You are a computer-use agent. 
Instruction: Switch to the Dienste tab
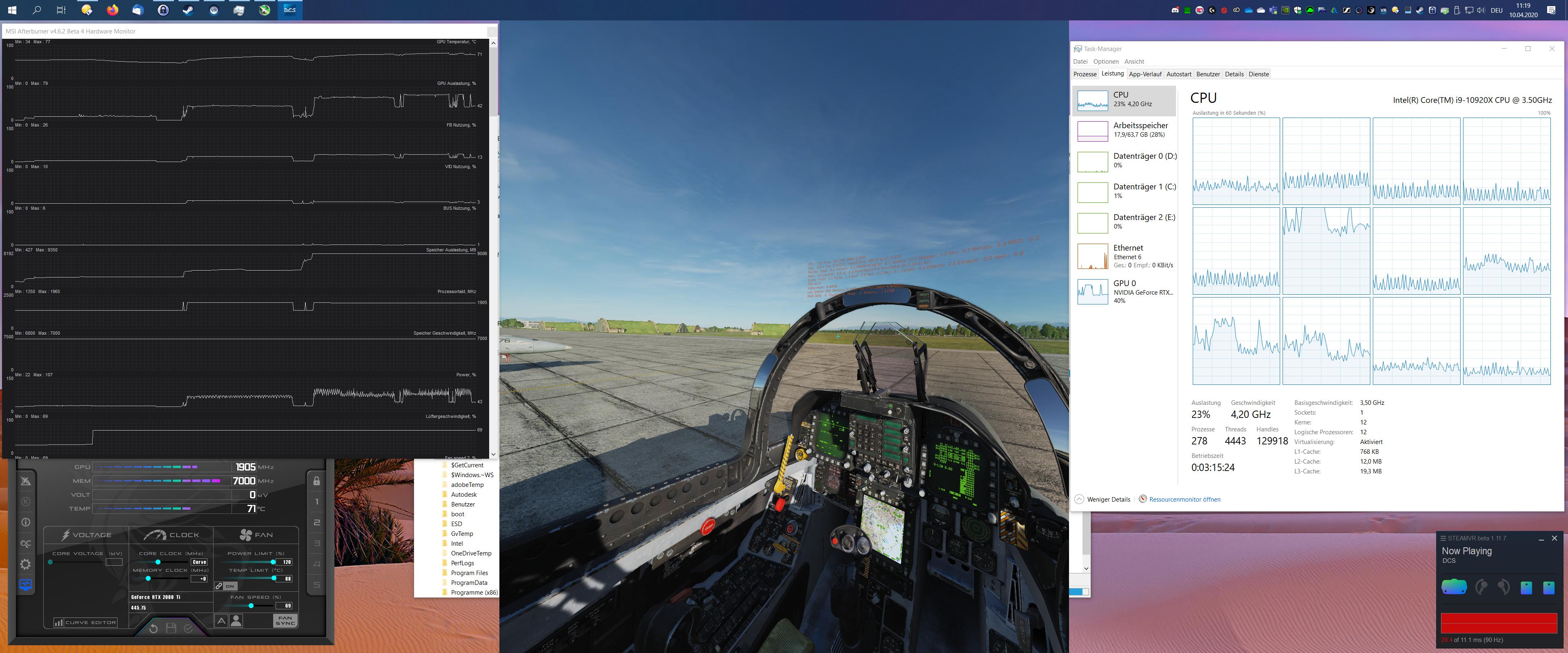pos(1259,74)
